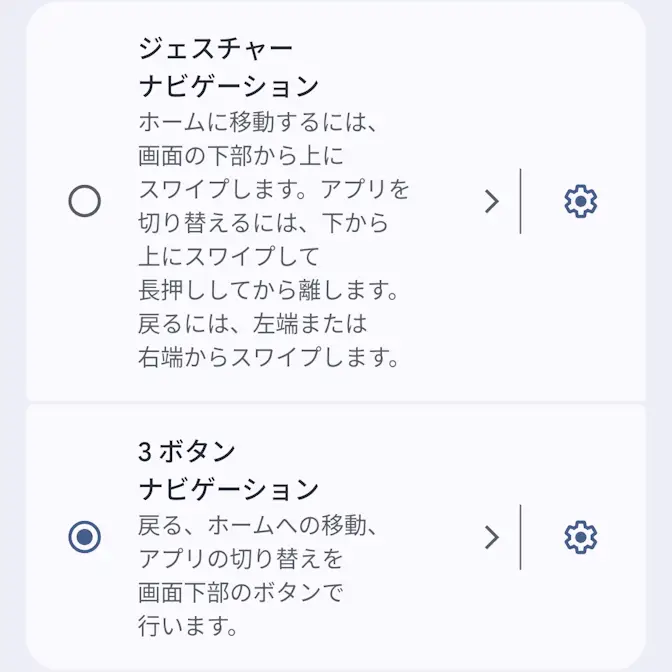The width and height of the screenshot is (672, 672).
Task: Tap the 行います。 text line
Action: (x=189, y=626)
